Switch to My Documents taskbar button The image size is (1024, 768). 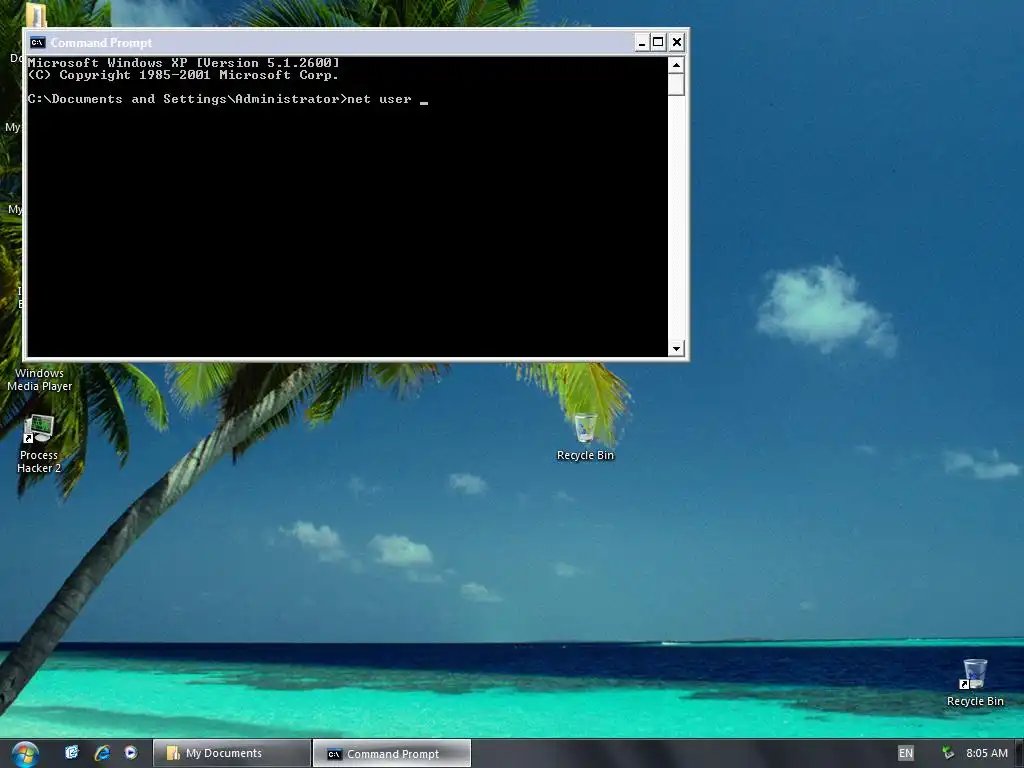[232, 753]
